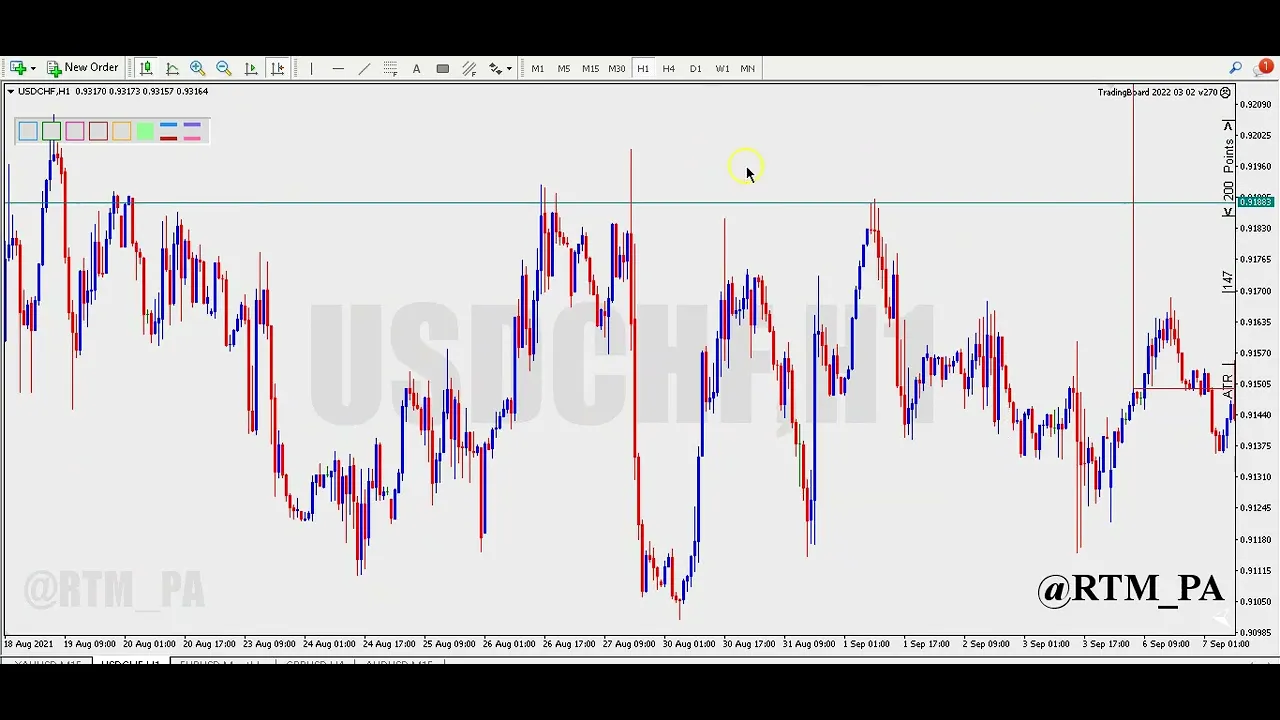
Task: Switch to MN monthly timeframe
Action: 748,68
